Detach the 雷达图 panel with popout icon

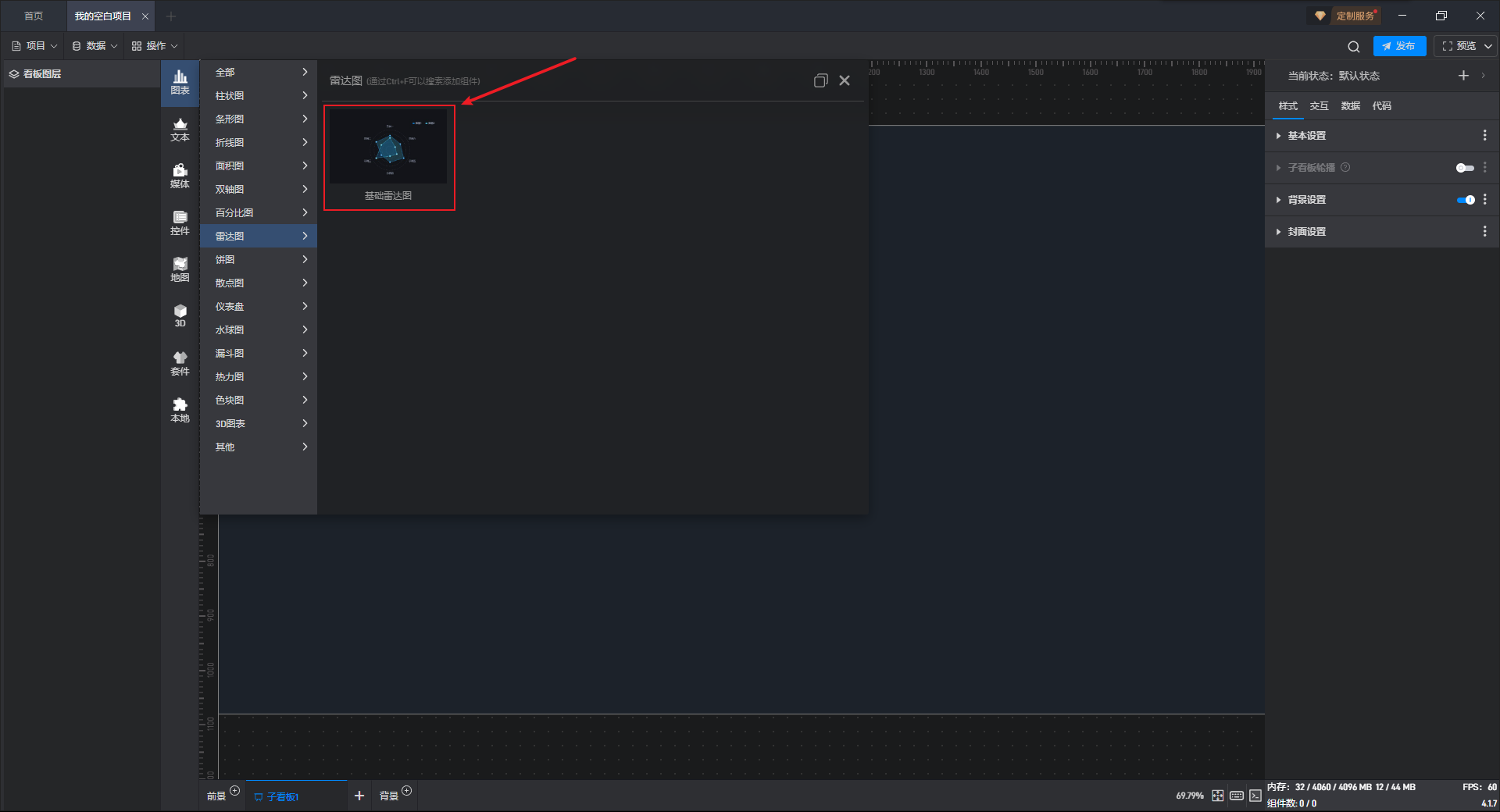pos(820,80)
